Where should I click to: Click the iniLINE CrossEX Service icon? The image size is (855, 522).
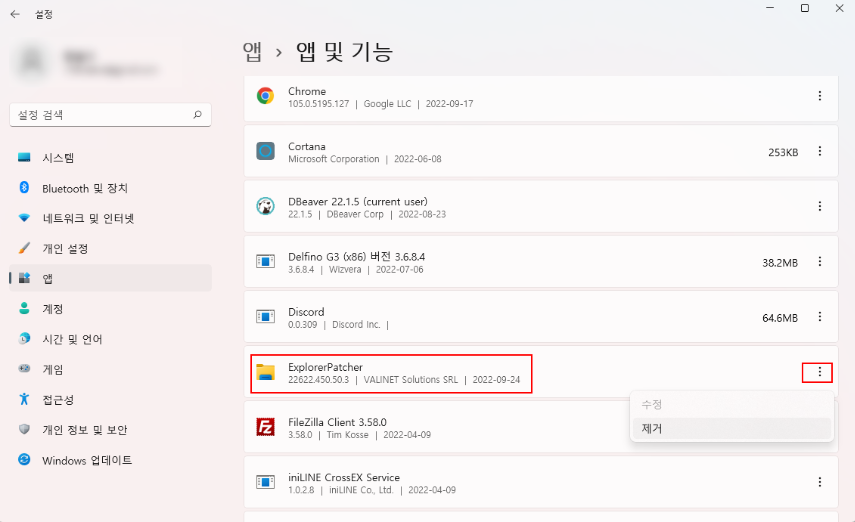coord(266,482)
